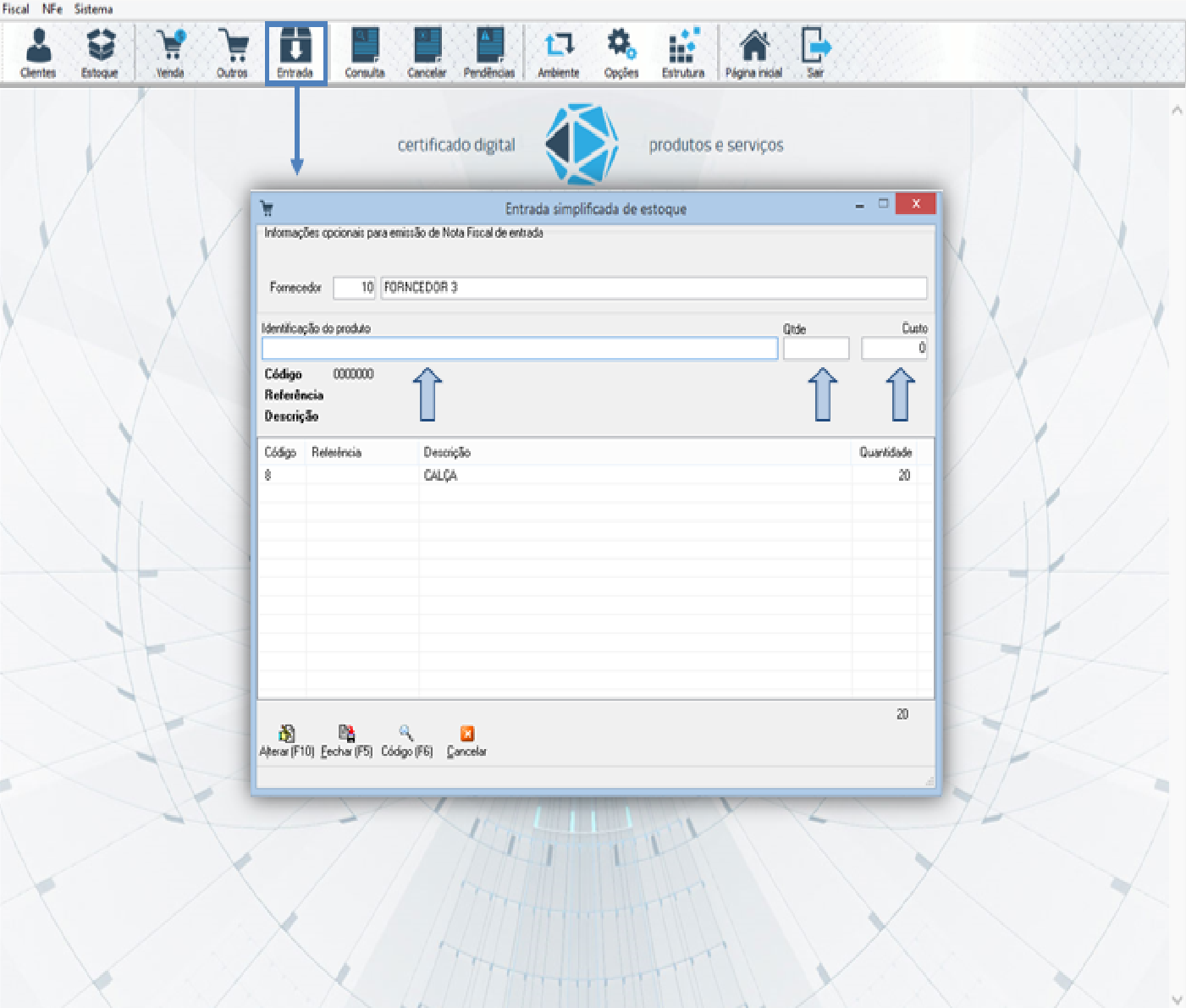Open the Fiscal menu
The width and height of the screenshot is (1186, 1008).
tap(15, 8)
